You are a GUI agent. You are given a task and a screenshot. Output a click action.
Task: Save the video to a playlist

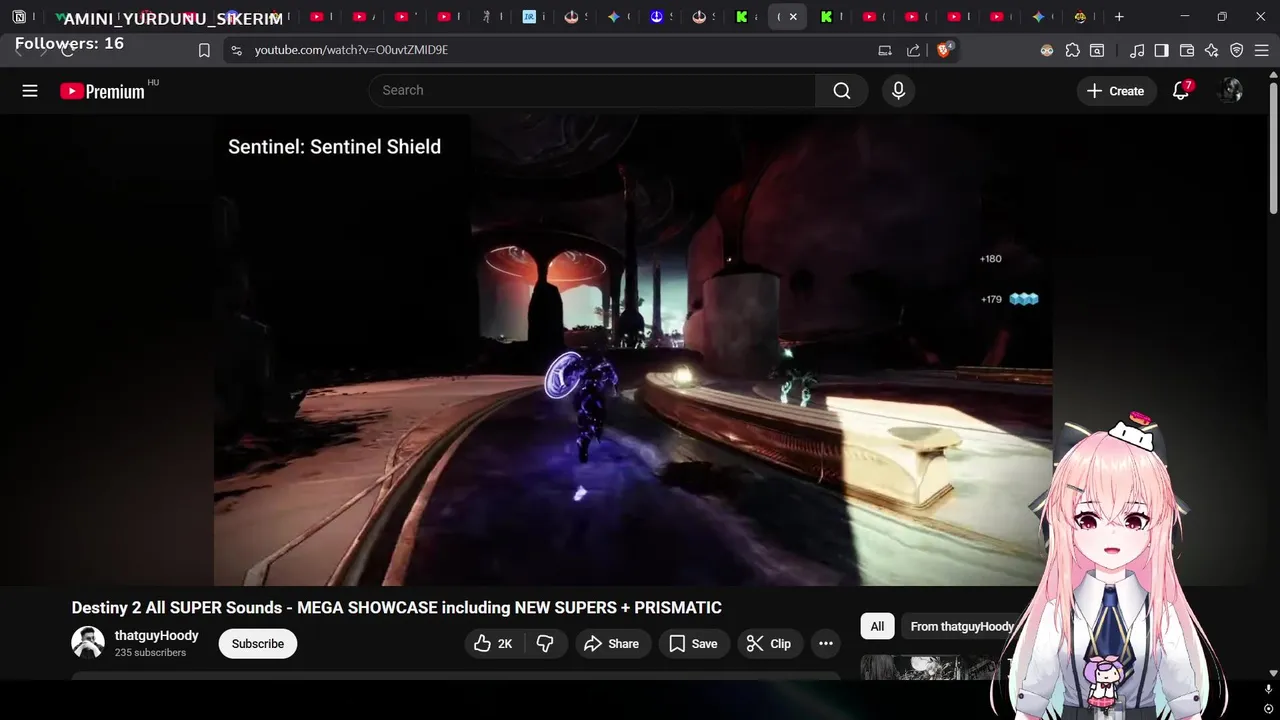[x=693, y=644]
